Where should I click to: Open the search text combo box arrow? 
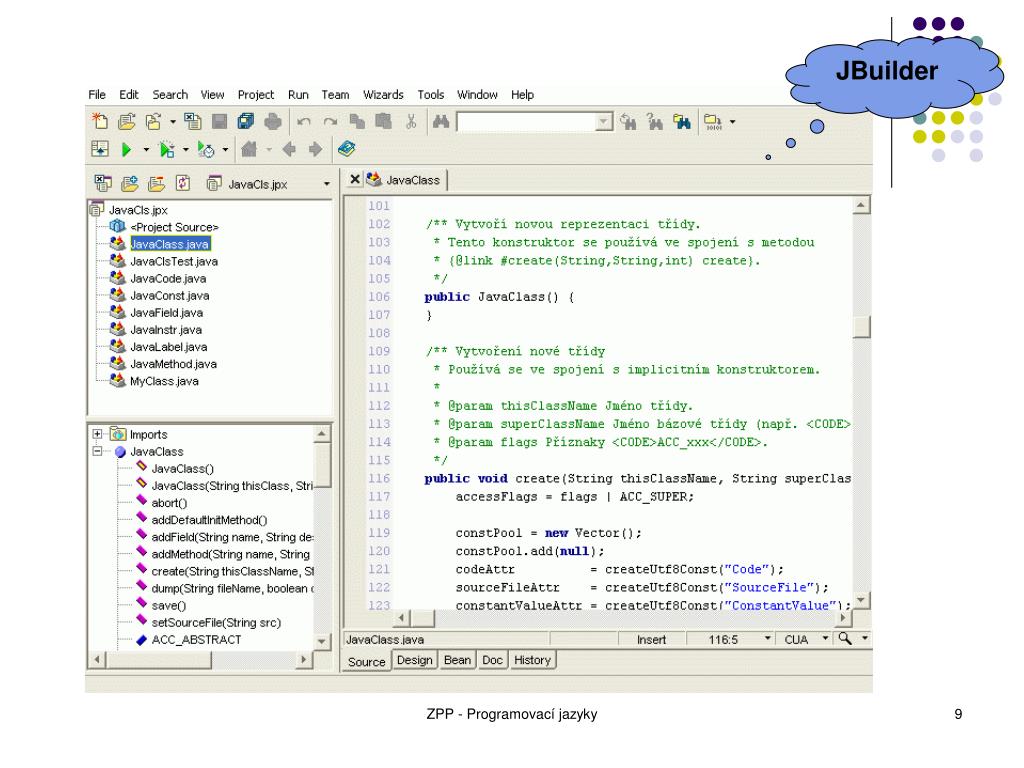604,121
